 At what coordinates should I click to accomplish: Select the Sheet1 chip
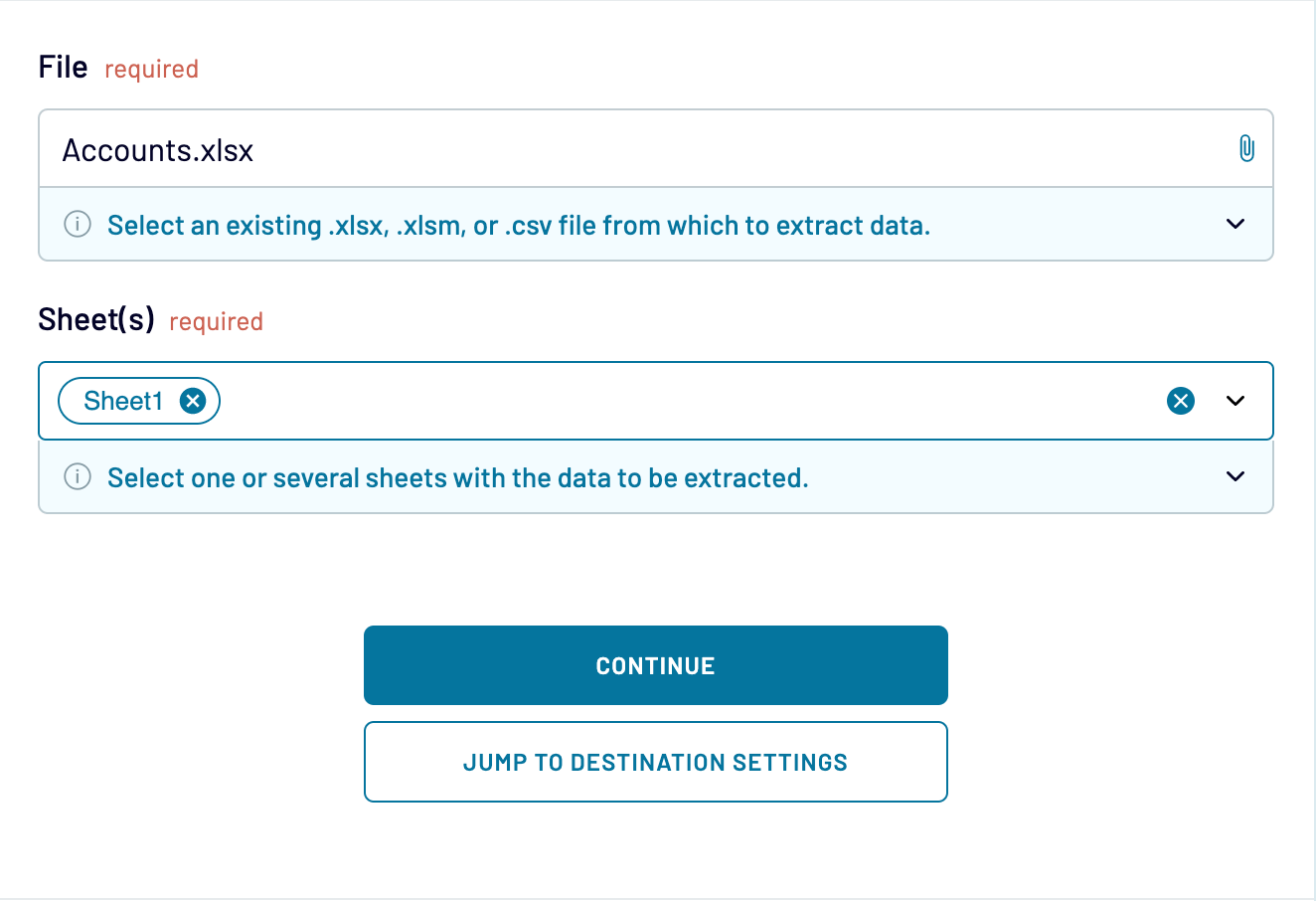point(124,400)
